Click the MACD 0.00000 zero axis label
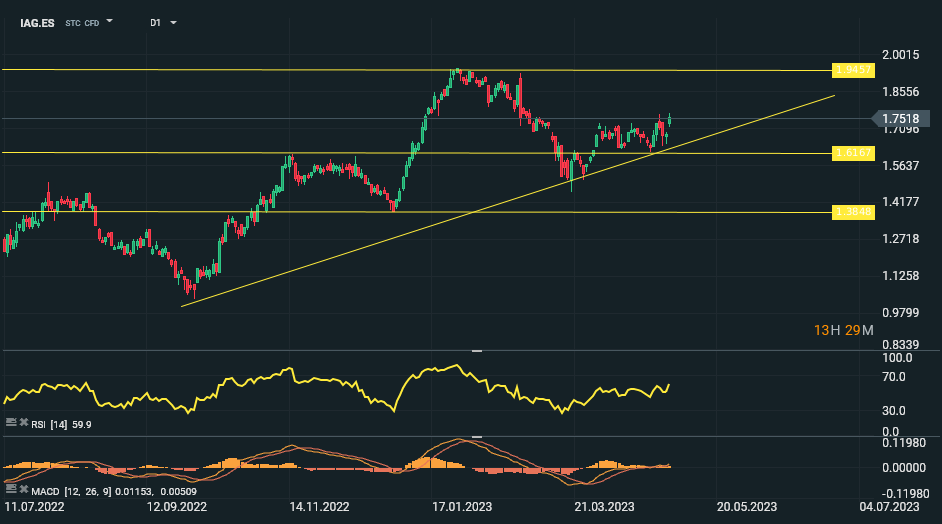Image resolution: width=942 pixels, height=524 pixels. (904, 468)
